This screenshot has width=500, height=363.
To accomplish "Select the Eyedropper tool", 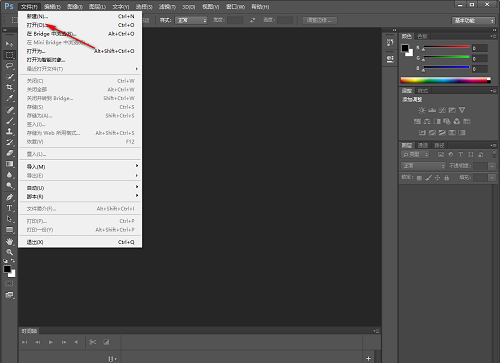I will [9, 98].
